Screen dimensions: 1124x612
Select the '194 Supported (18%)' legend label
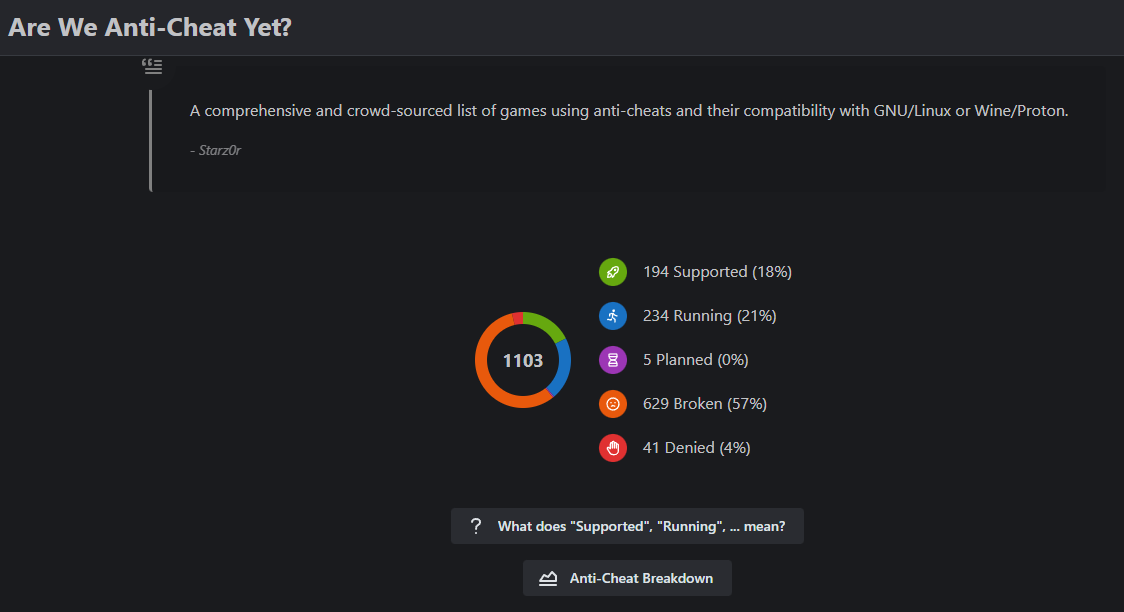tap(718, 272)
